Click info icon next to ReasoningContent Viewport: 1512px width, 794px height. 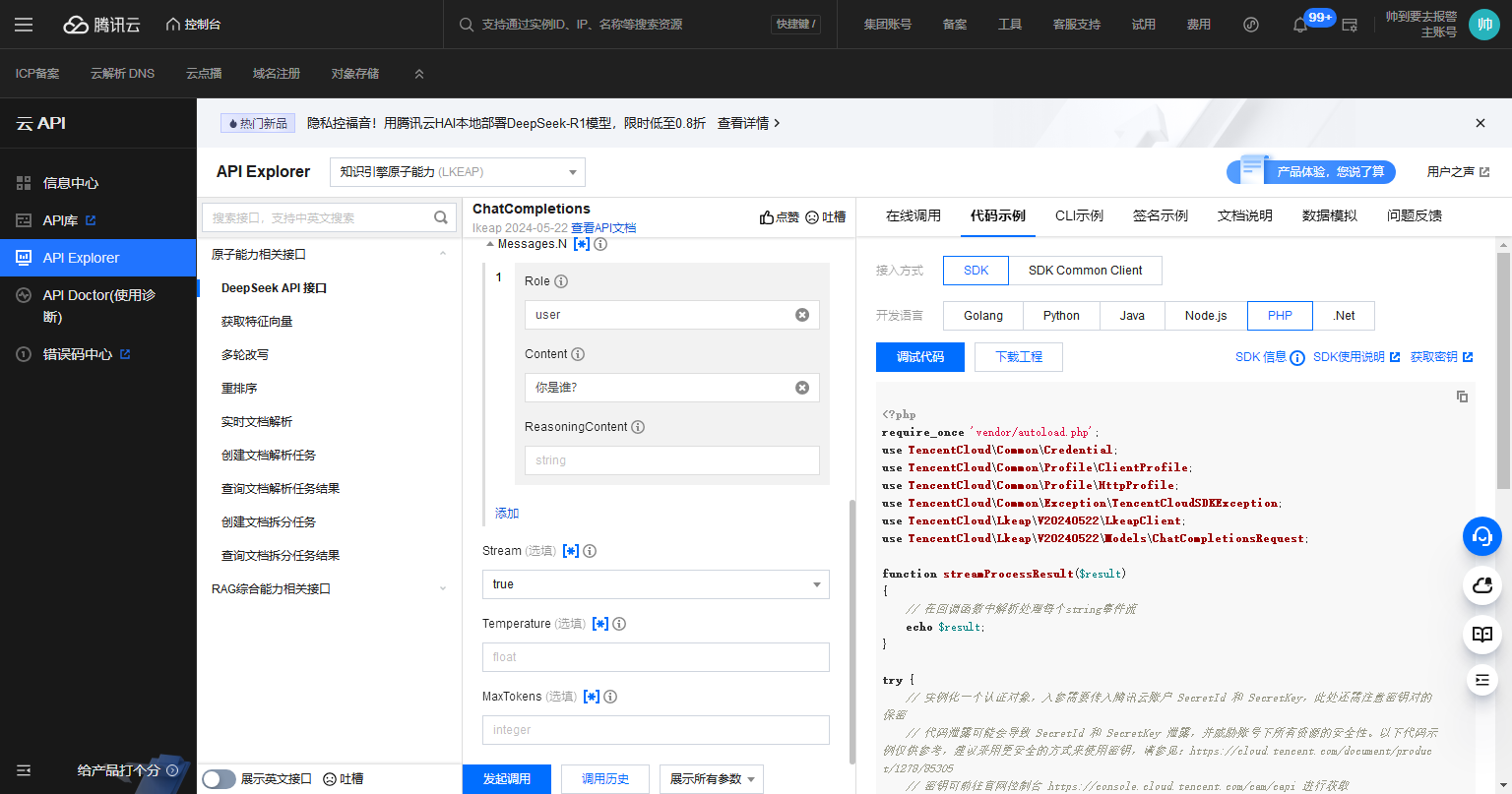tap(638, 427)
